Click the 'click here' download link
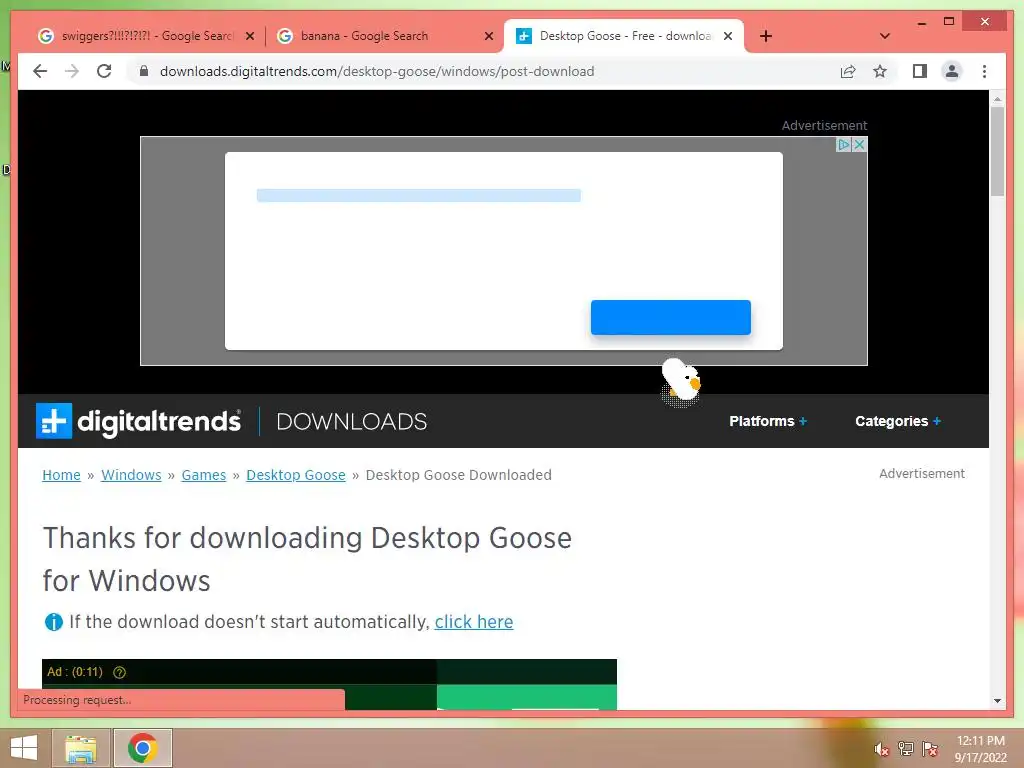The width and height of the screenshot is (1024, 768). coord(474,622)
